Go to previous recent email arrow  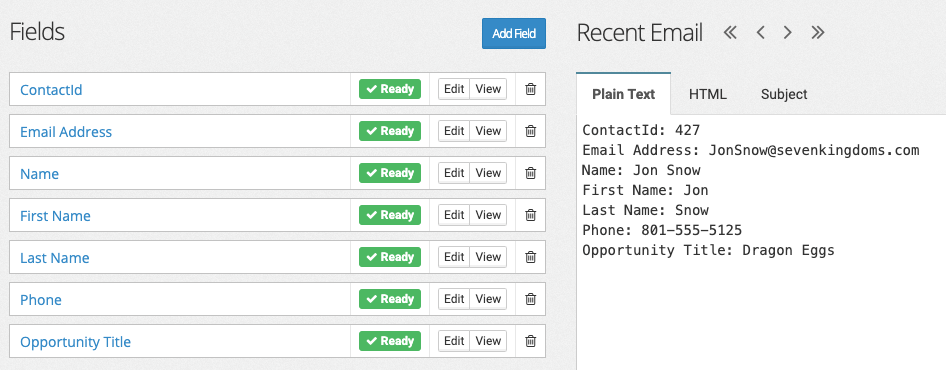[760, 33]
